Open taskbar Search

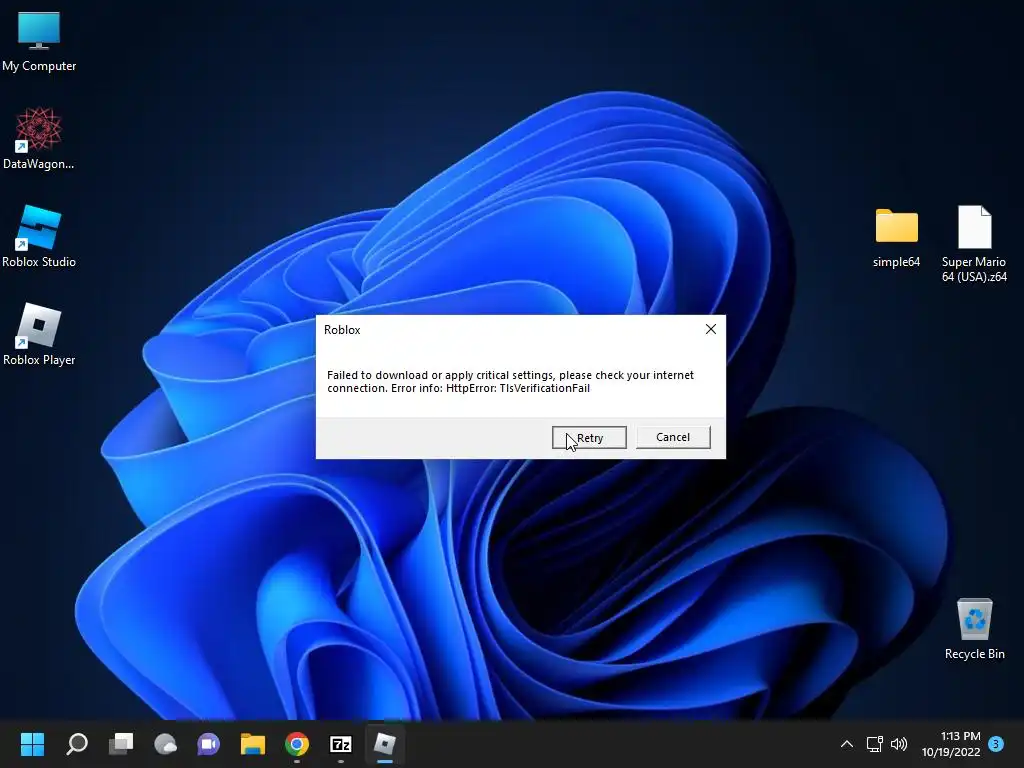(x=77, y=744)
